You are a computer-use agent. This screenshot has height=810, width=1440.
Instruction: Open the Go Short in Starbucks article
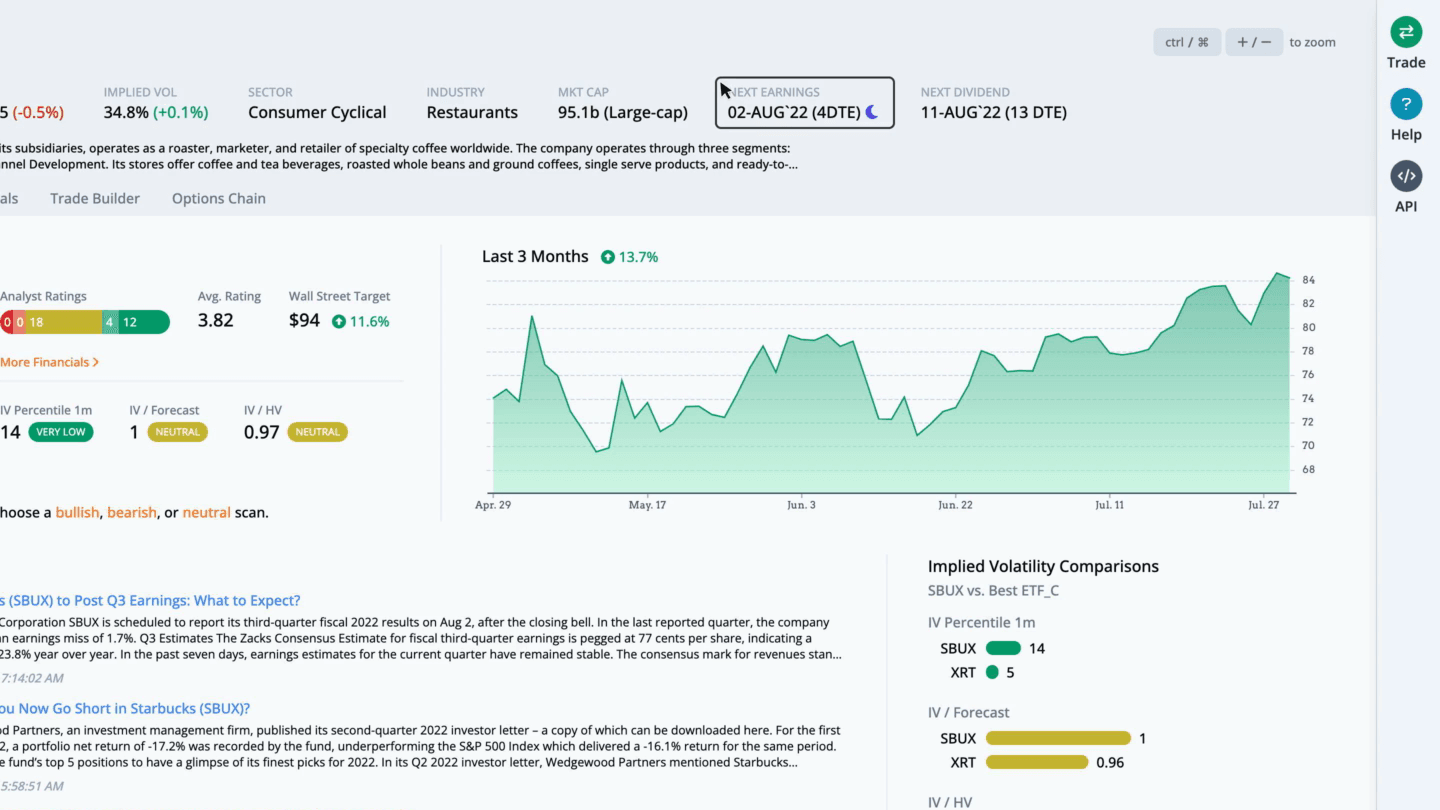point(125,708)
